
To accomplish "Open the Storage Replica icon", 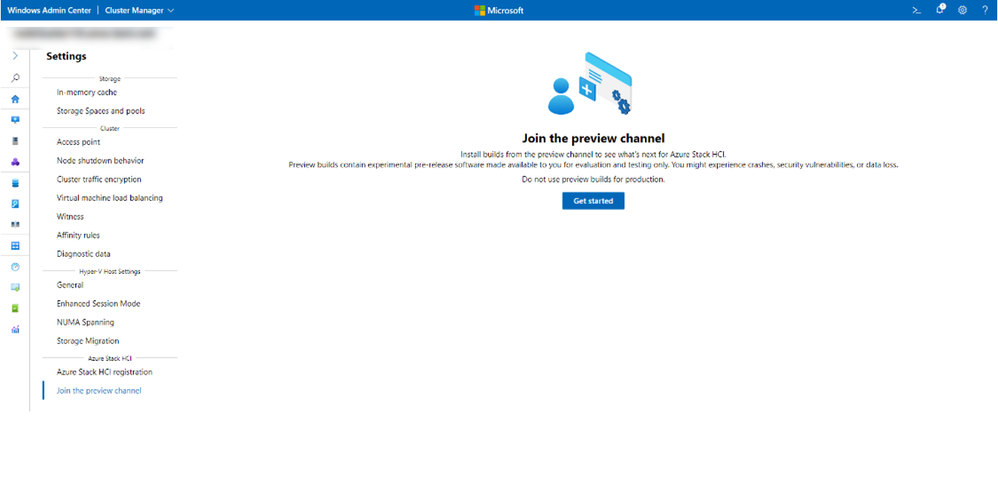I will tap(15, 225).
